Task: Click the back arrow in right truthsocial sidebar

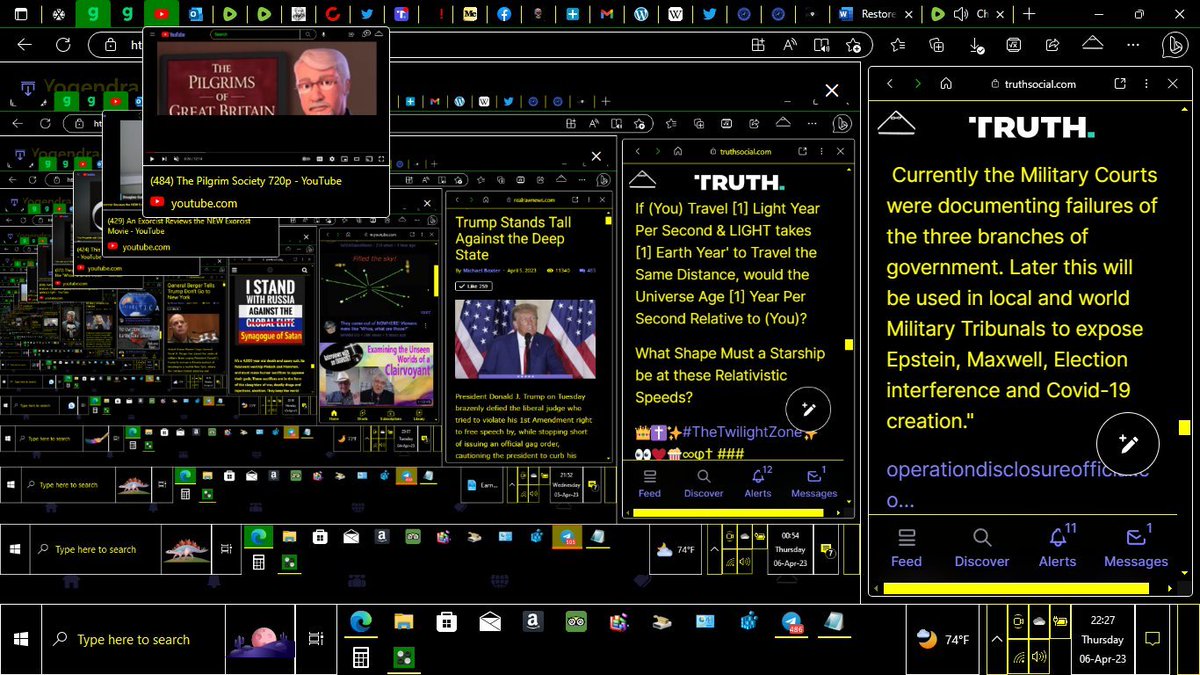Action: click(890, 84)
